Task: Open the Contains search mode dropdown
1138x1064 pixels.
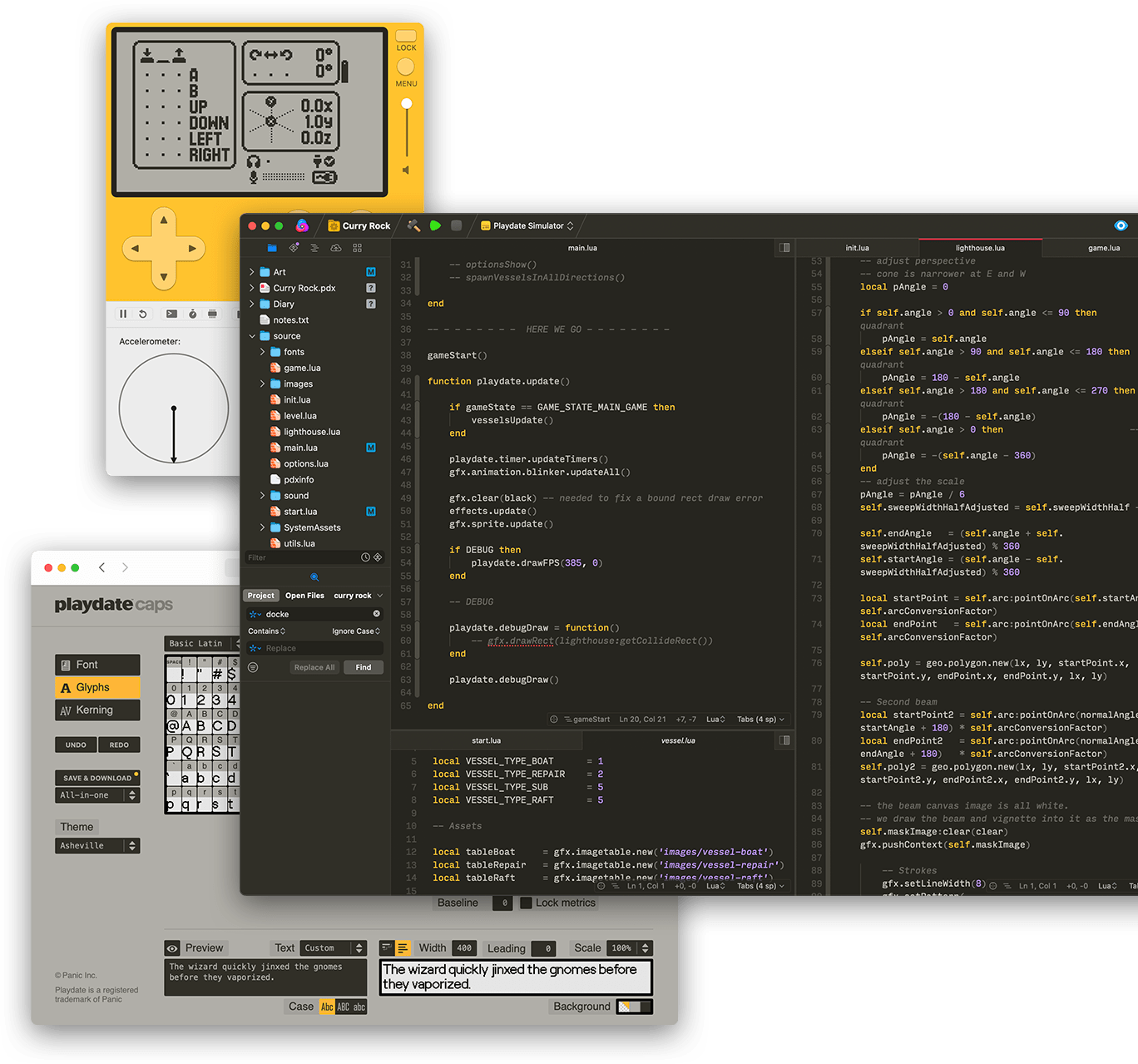Action: pyautogui.click(x=266, y=631)
